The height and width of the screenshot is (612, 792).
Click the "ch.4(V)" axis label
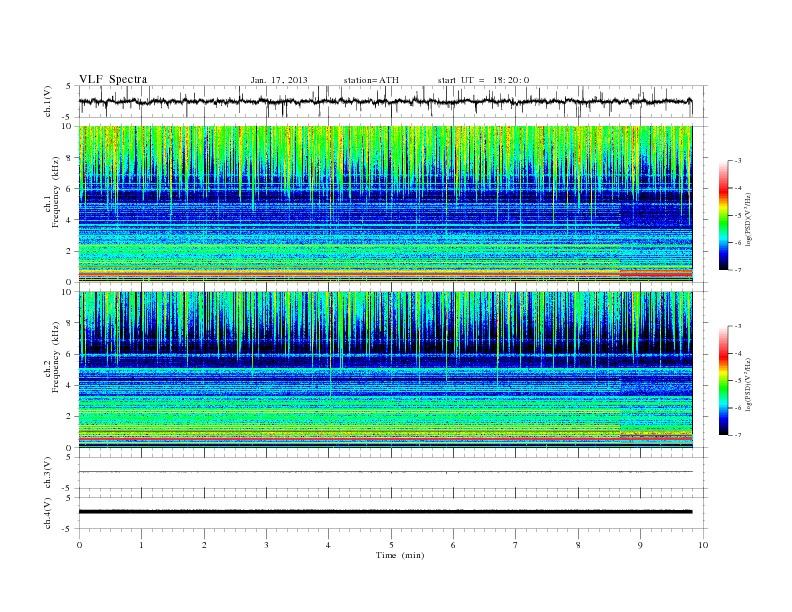[48, 513]
